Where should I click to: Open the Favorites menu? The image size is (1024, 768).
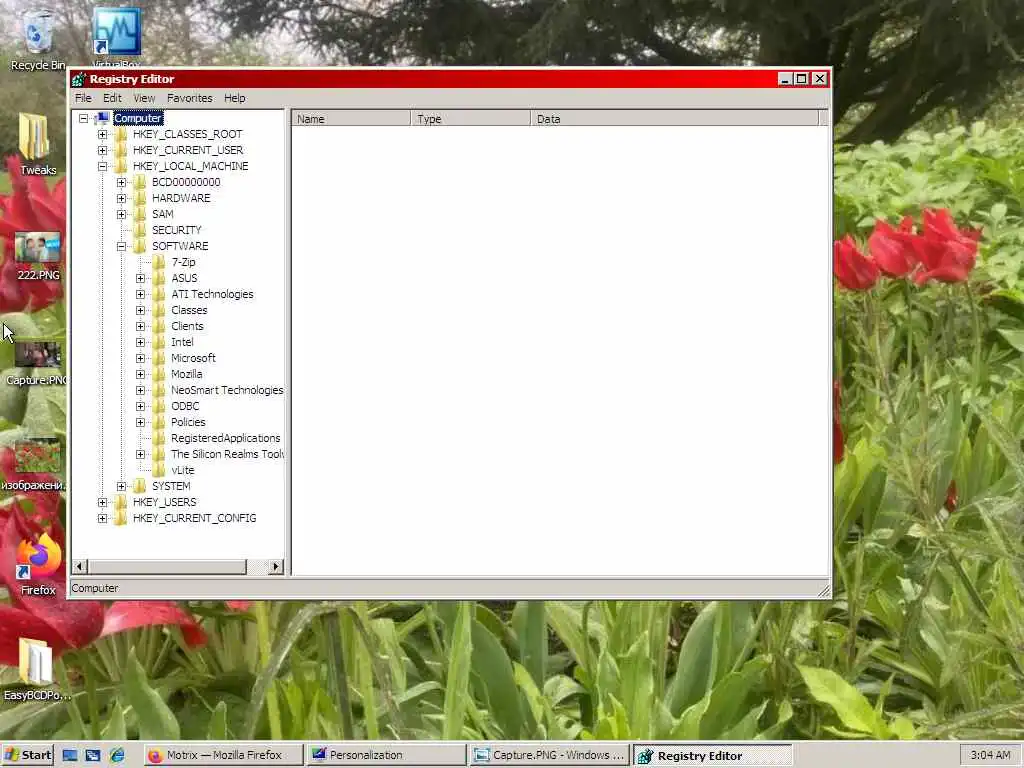click(x=189, y=98)
